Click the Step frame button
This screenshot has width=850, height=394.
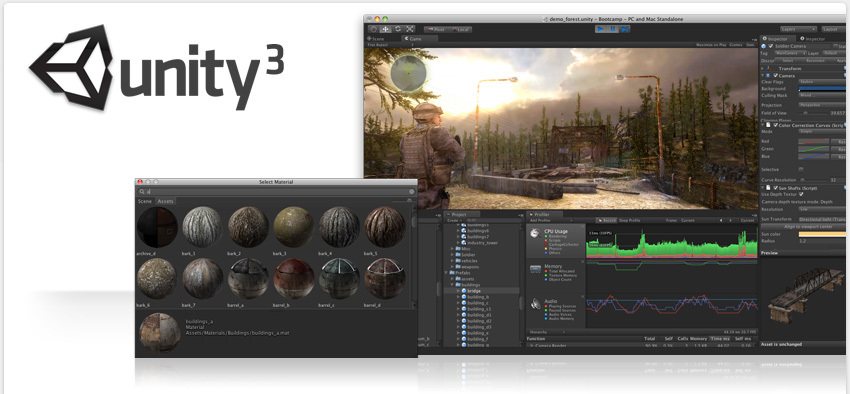point(624,29)
